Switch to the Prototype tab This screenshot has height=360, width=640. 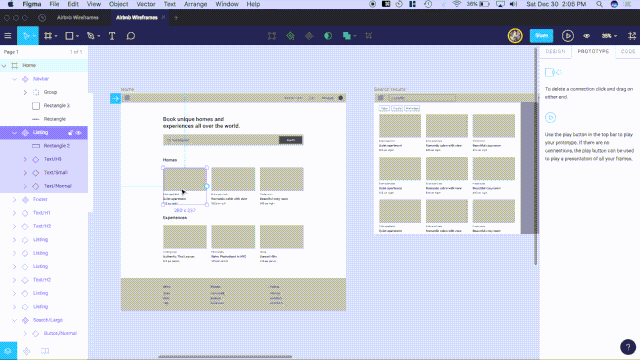pos(593,51)
